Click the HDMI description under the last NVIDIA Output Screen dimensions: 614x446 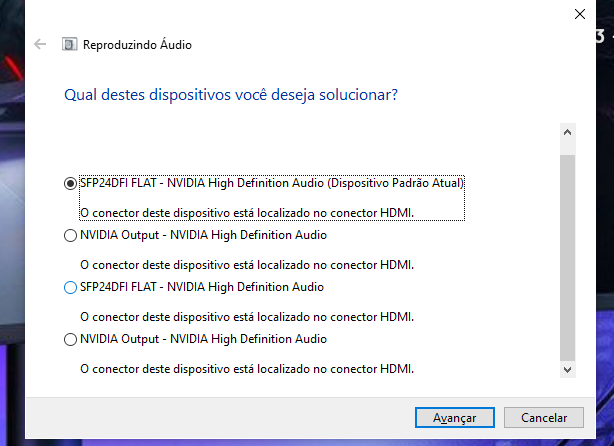coord(247,369)
